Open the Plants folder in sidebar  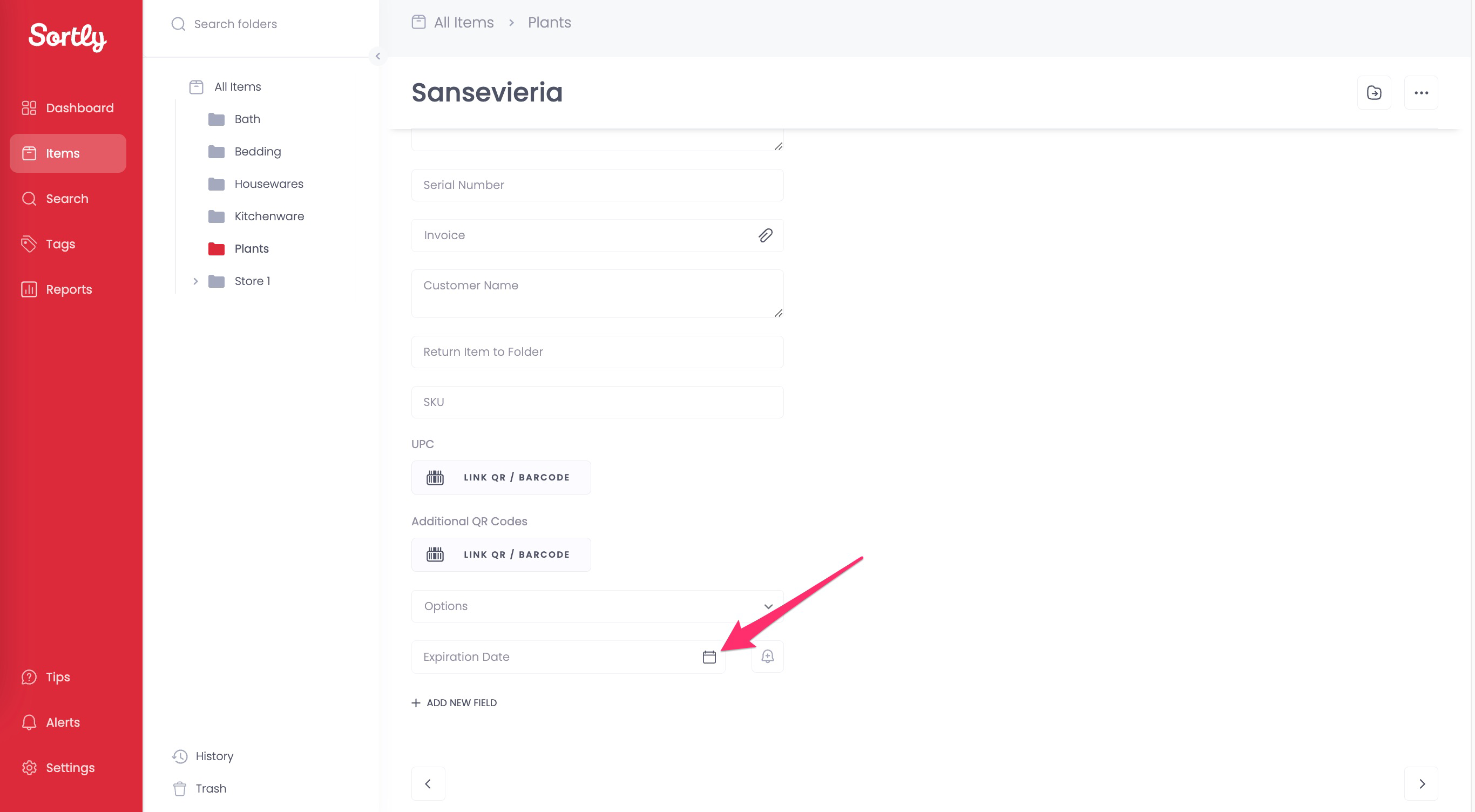[251, 248]
